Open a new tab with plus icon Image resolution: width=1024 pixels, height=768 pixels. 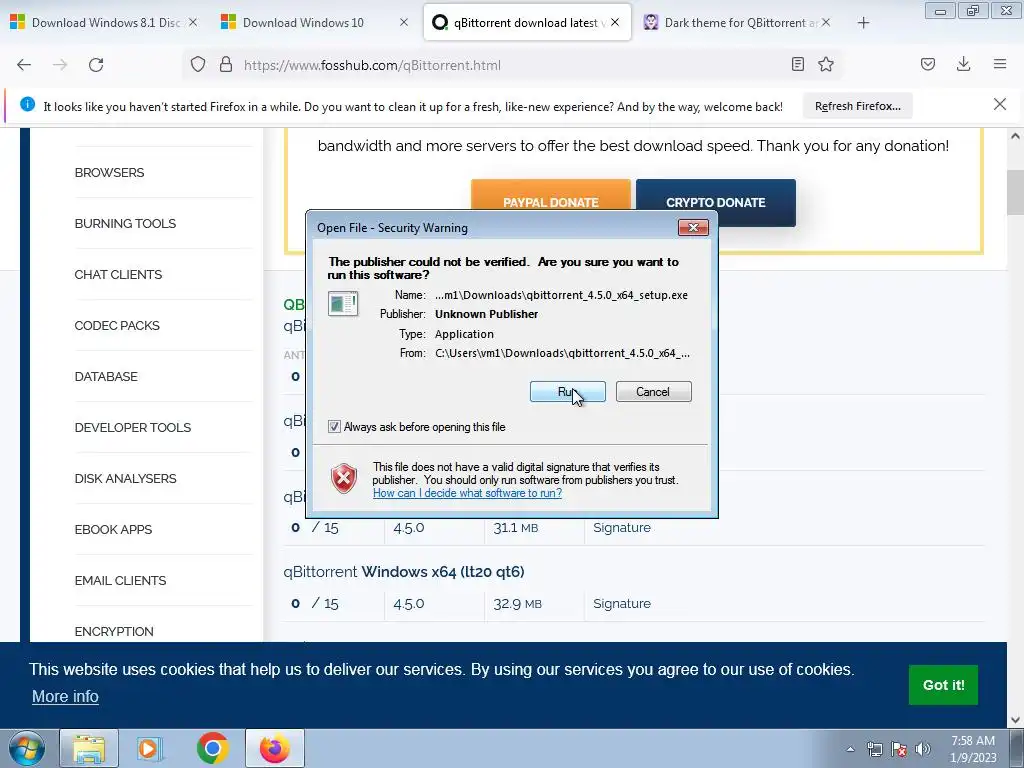pos(863,23)
